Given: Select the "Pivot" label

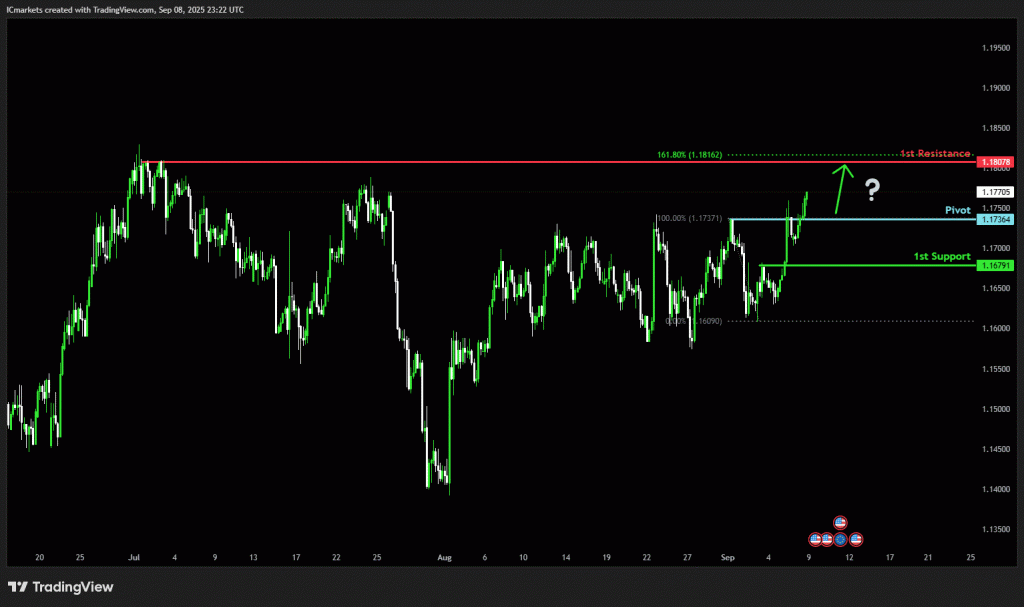Looking at the screenshot, I should (x=957, y=210).
